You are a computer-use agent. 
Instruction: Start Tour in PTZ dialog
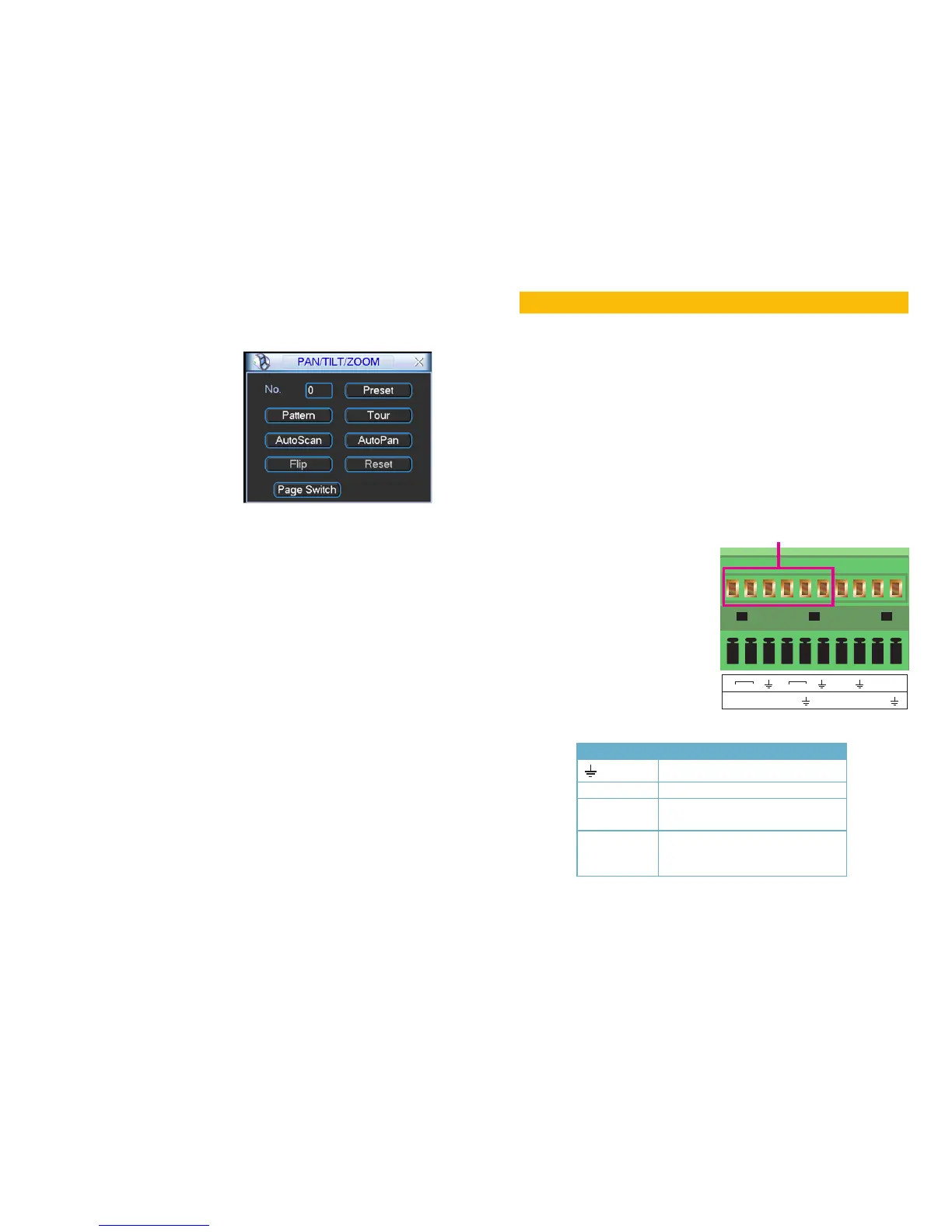coord(378,415)
